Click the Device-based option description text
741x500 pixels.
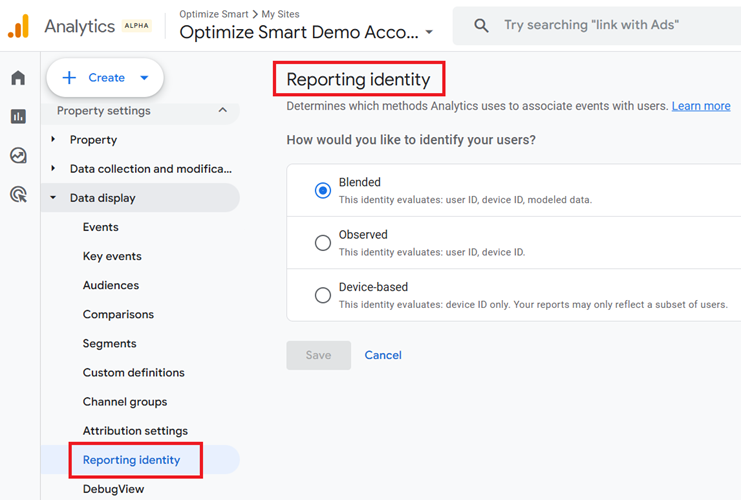click(533, 305)
